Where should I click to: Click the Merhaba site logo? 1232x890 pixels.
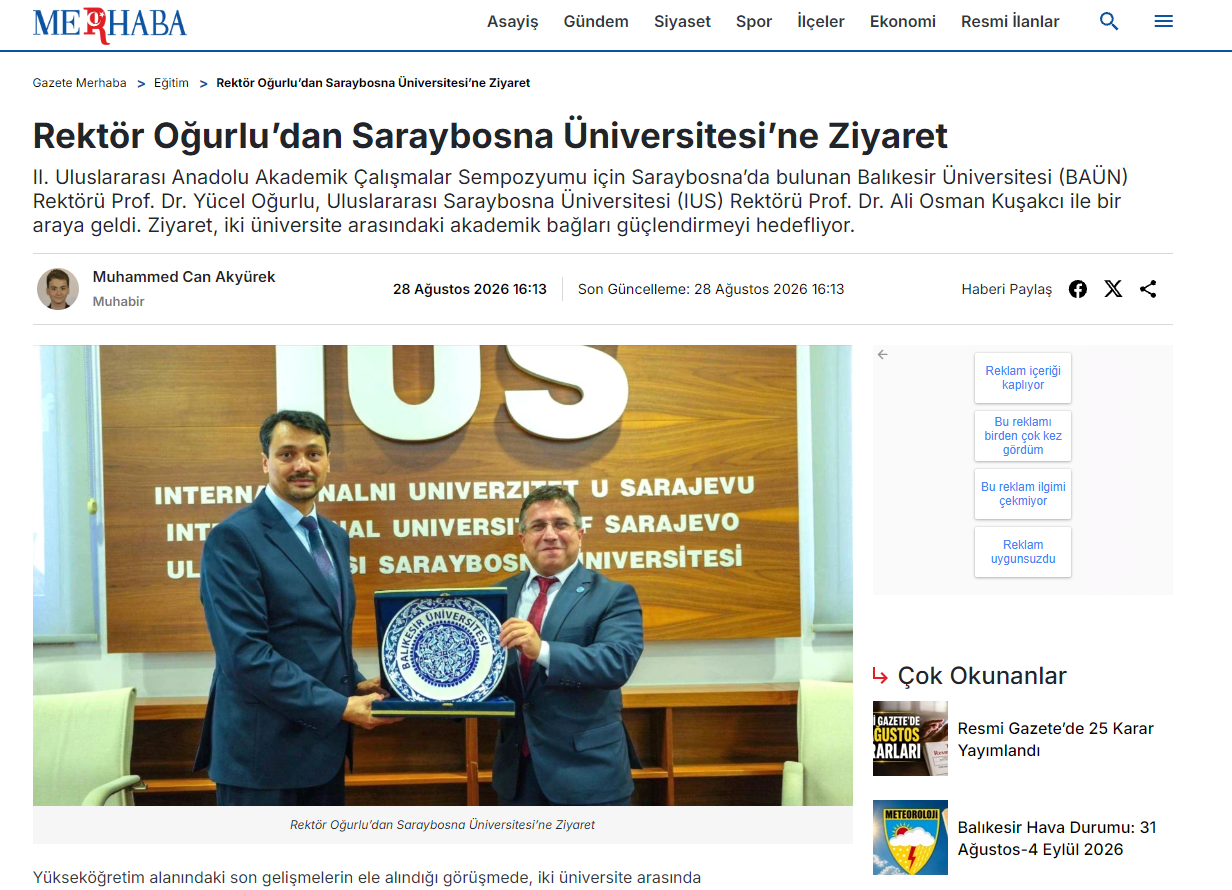(109, 24)
